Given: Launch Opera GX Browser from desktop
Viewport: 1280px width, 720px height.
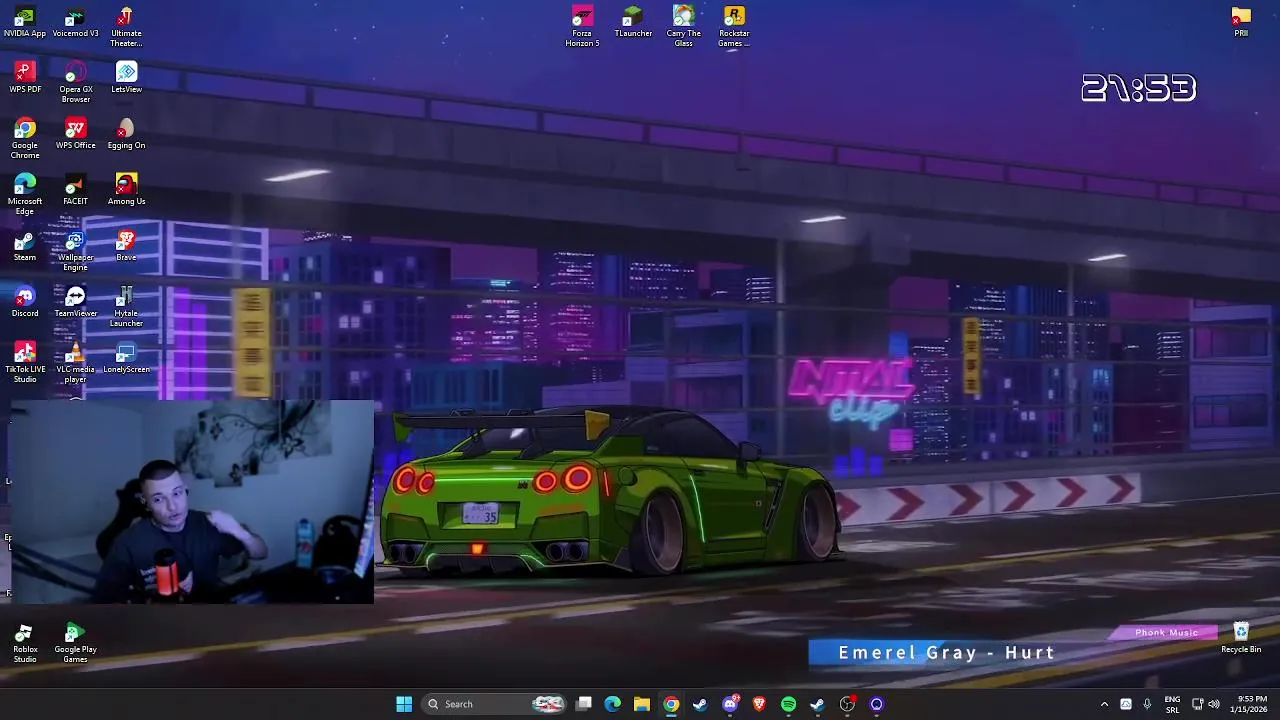Looking at the screenshot, I should (75, 83).
